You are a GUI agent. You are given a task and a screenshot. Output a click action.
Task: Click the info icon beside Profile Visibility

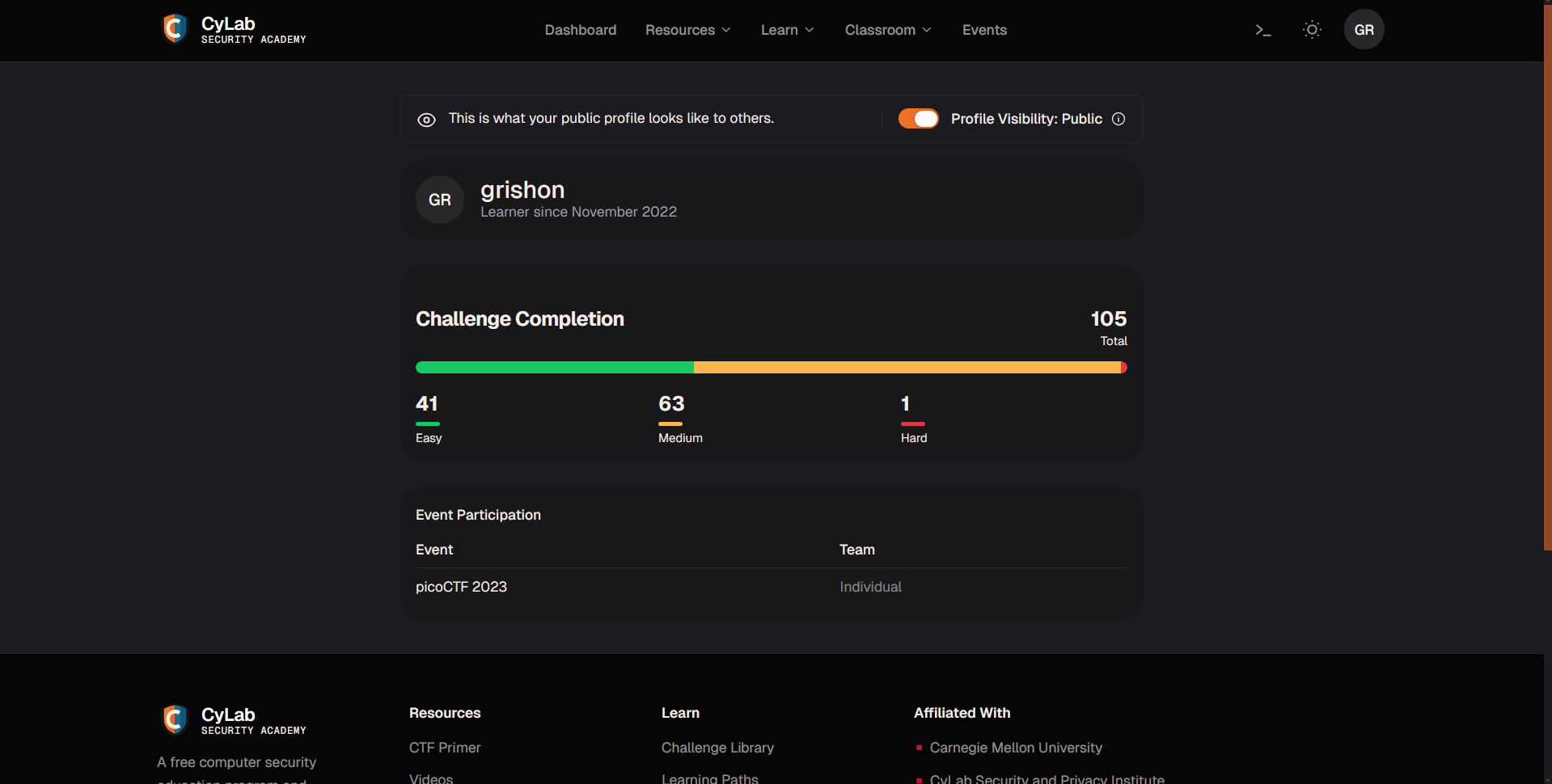tap(1119, 119)
